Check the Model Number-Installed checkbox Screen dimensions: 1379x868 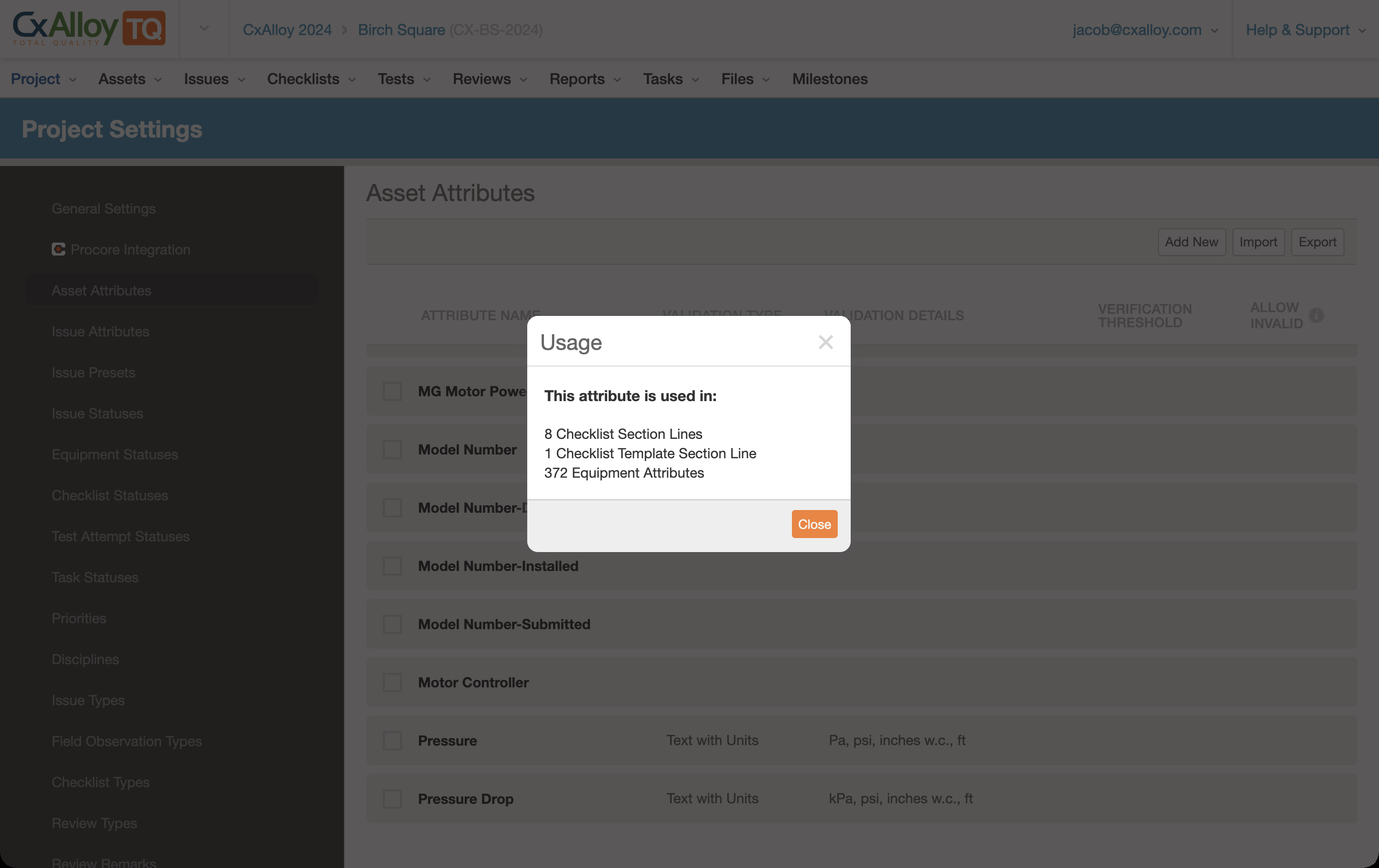tap(392, 566)
